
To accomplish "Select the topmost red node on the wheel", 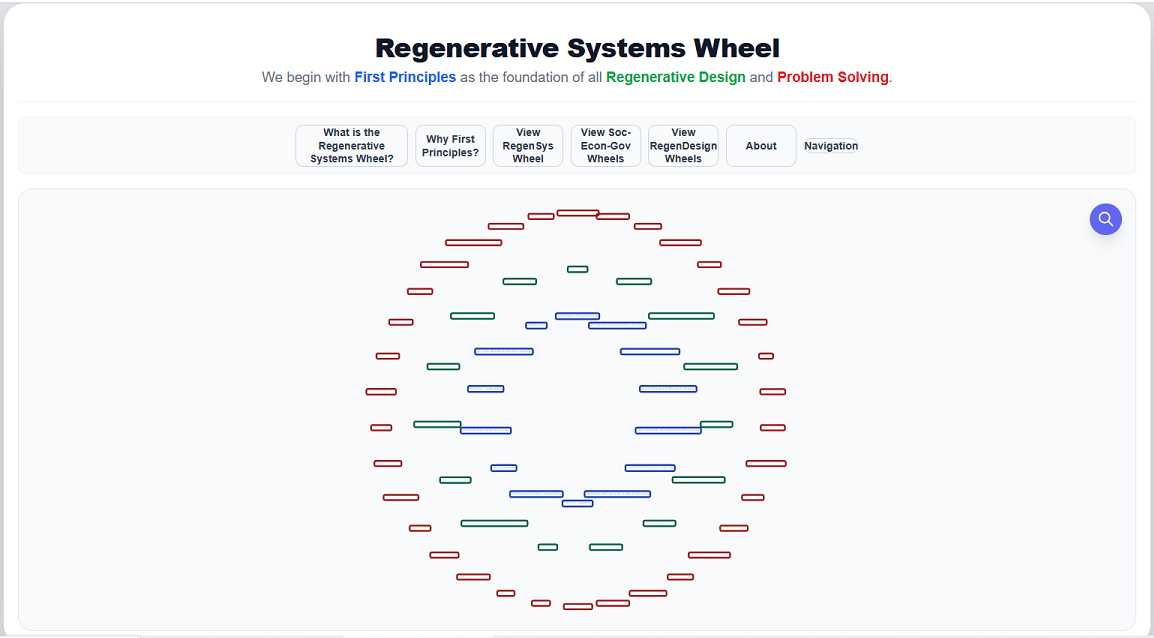I will (578, 213).
